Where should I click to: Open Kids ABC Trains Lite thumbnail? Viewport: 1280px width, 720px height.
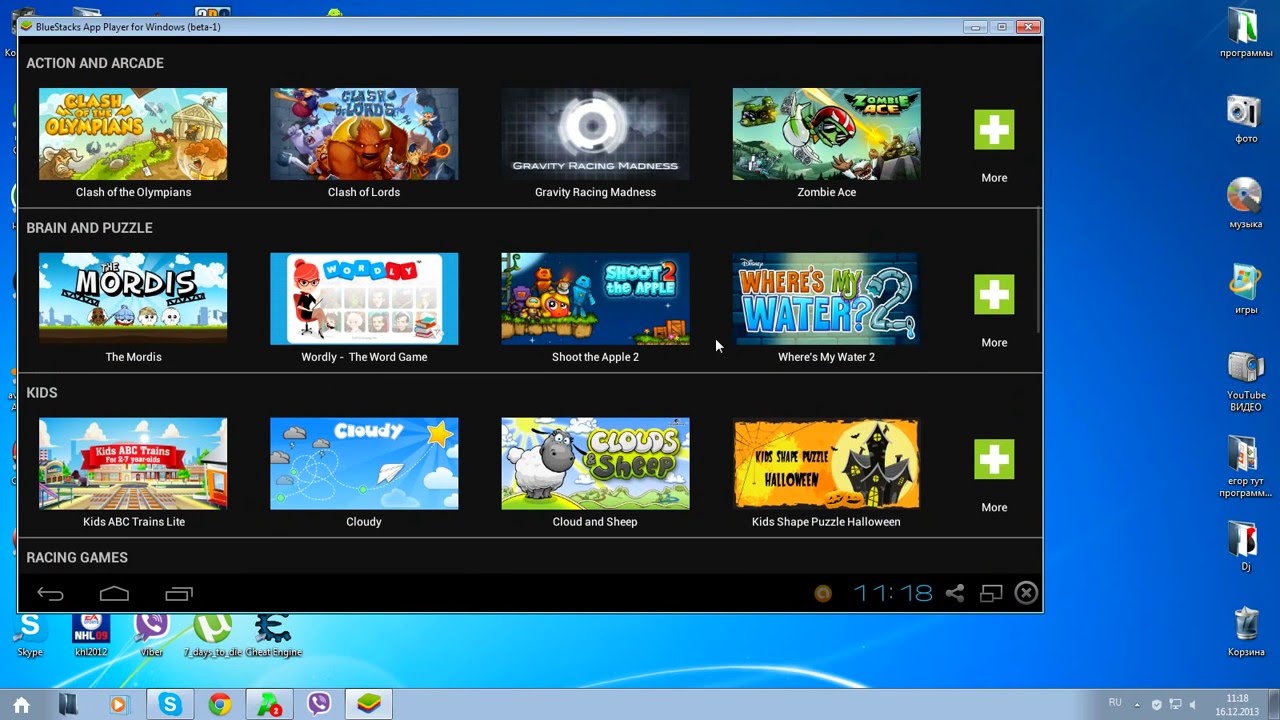[133, 464]
